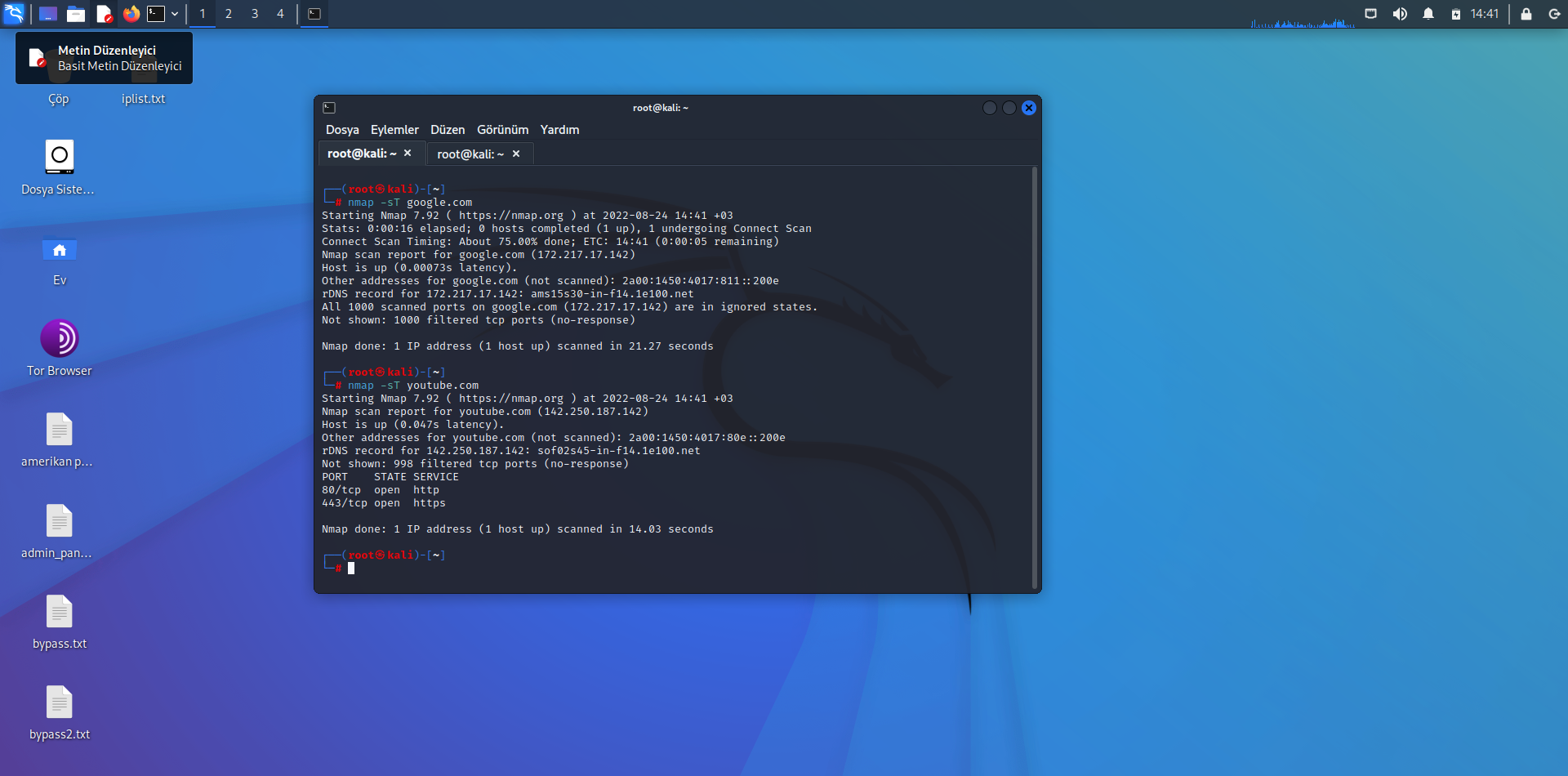Click the terminal cursor at the empty prompt
The height and width of the screenshot is (776, 1568).
pos(351,569)
